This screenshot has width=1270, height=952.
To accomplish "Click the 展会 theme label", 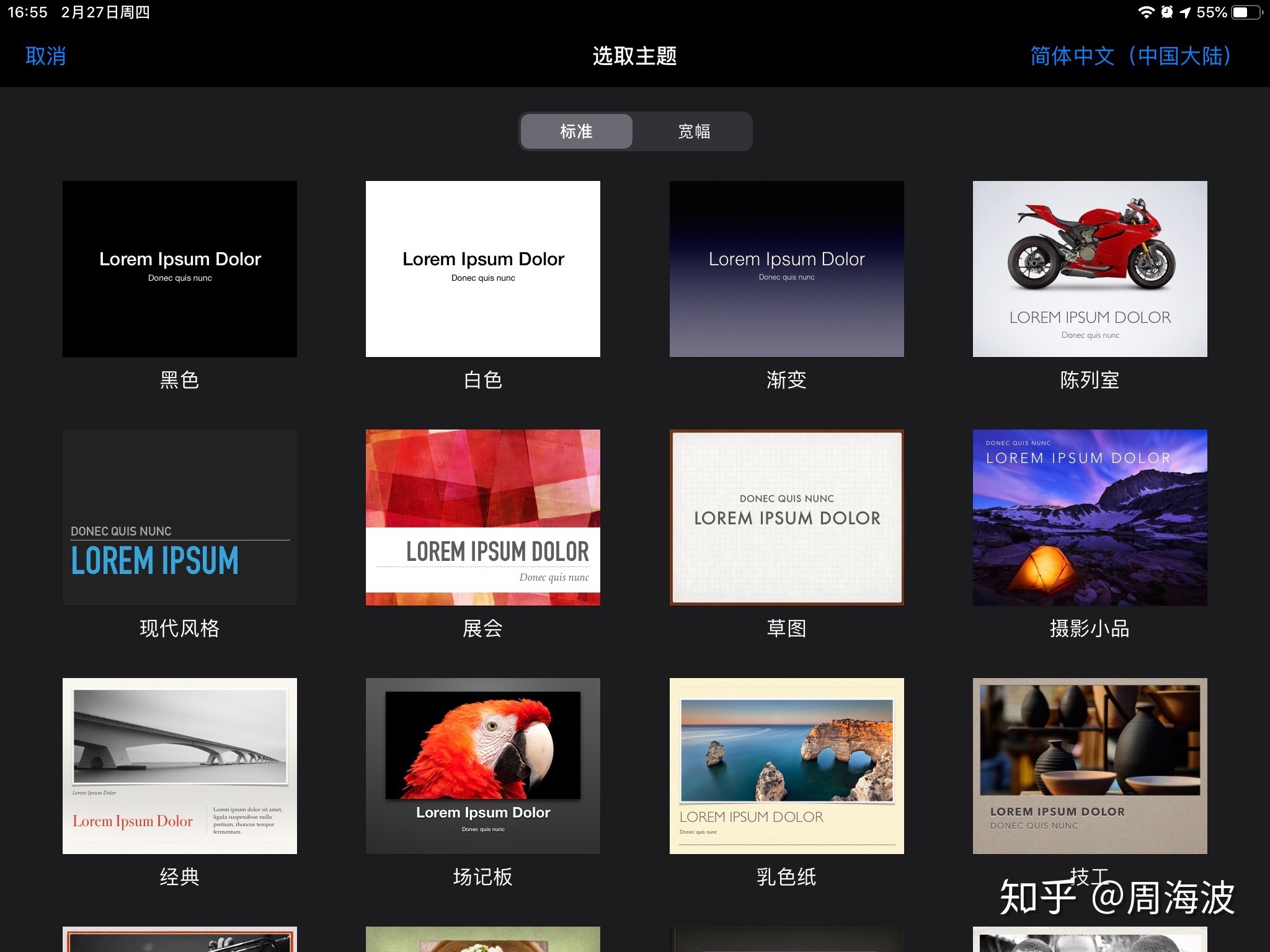I will coord(483,628).
